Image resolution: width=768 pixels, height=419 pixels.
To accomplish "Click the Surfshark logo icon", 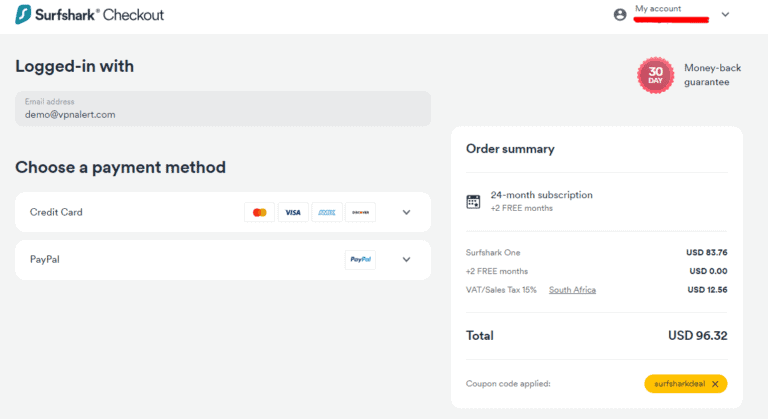I will click(24, 15).
